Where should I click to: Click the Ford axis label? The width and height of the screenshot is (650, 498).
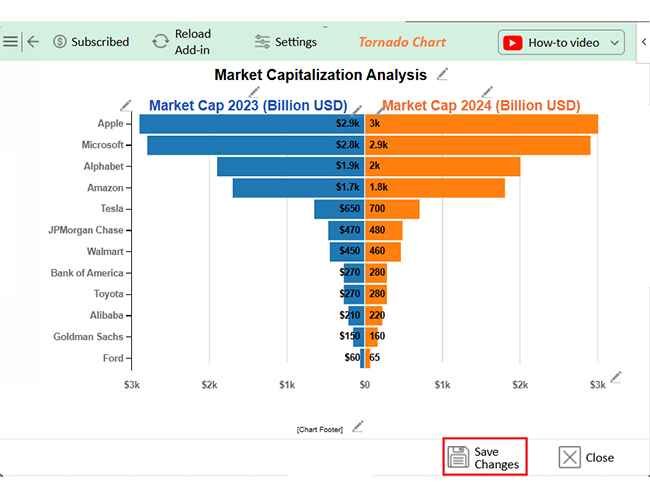(113, 358)
